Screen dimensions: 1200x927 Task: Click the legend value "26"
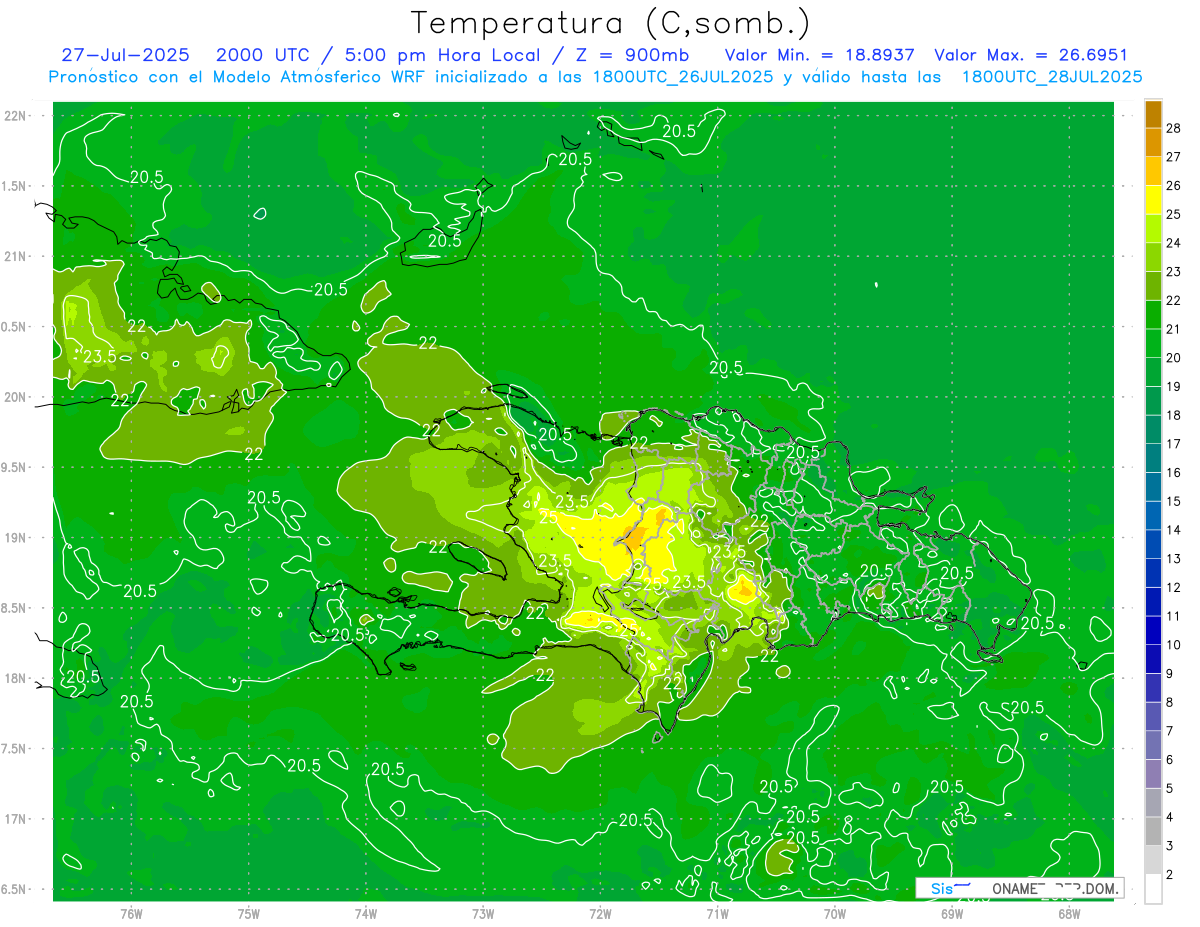(1174, 185)
